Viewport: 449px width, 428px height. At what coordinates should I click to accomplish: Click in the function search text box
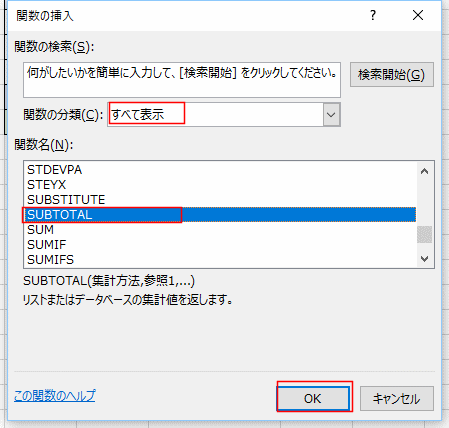pos(182,80)
